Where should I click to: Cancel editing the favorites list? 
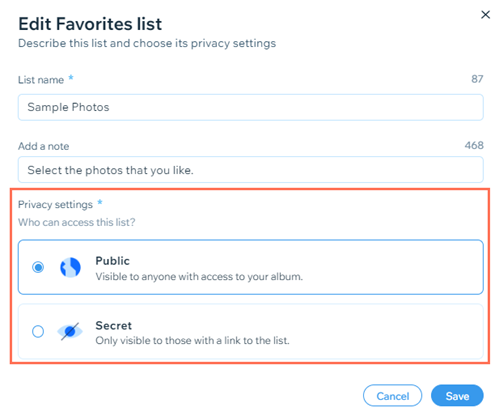(x=392, y=396)
